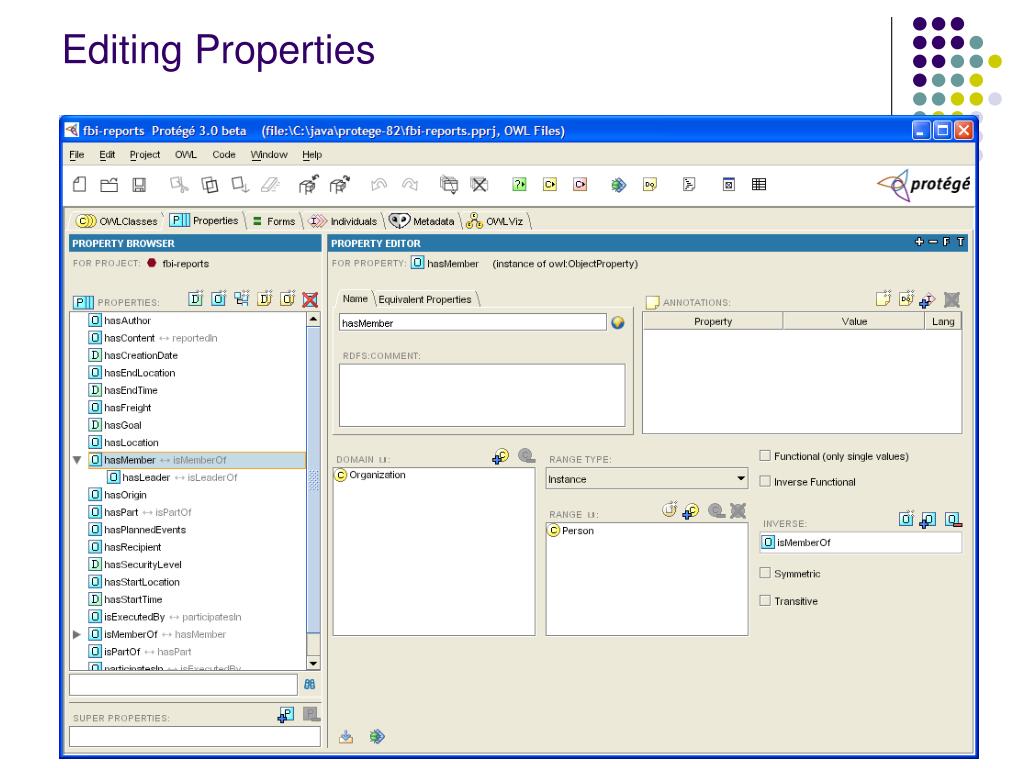Click the globe icon beside the name field
The image size is (1024, 768).
coord(618,323)
